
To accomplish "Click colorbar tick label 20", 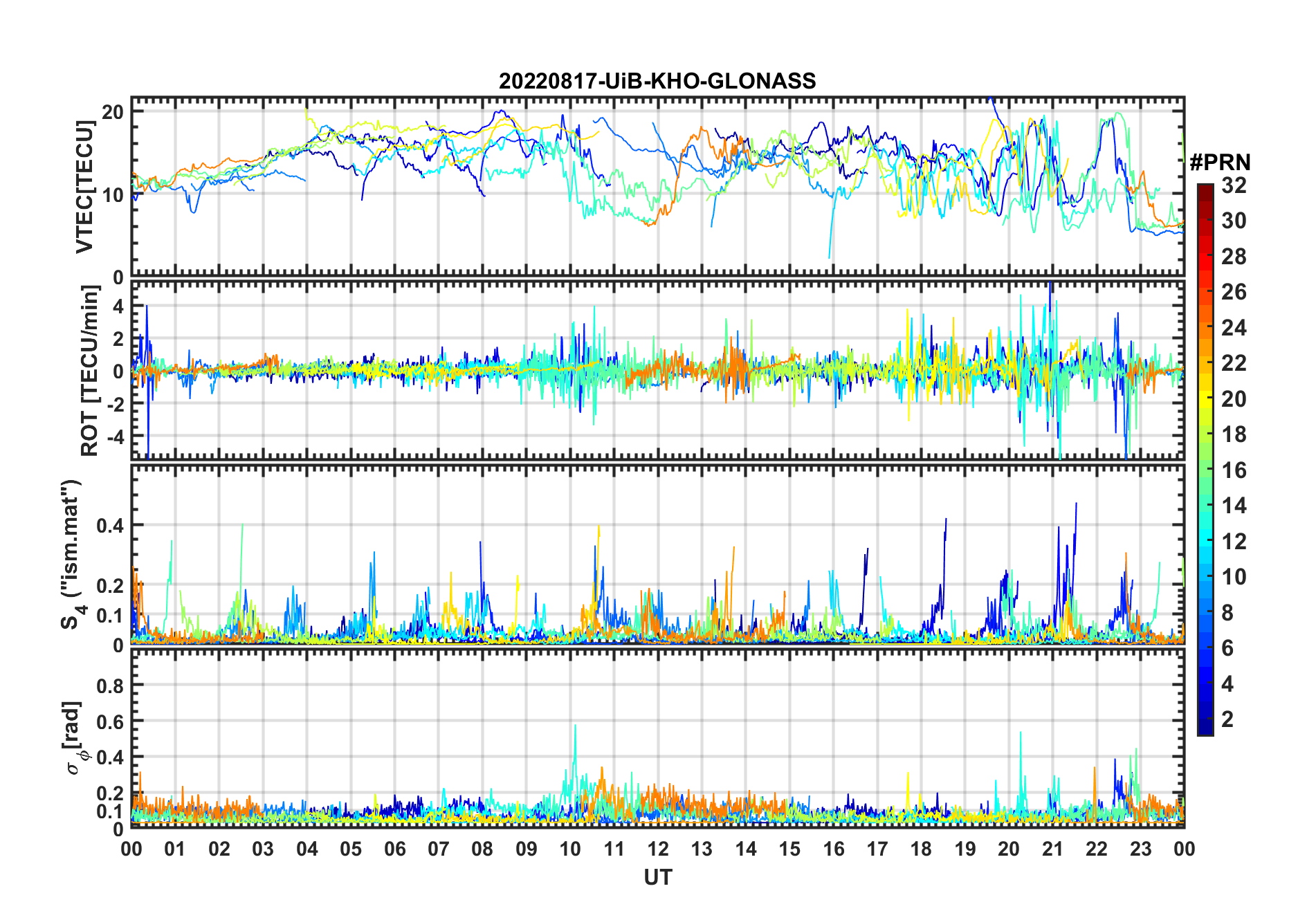I will [1234, 399].
